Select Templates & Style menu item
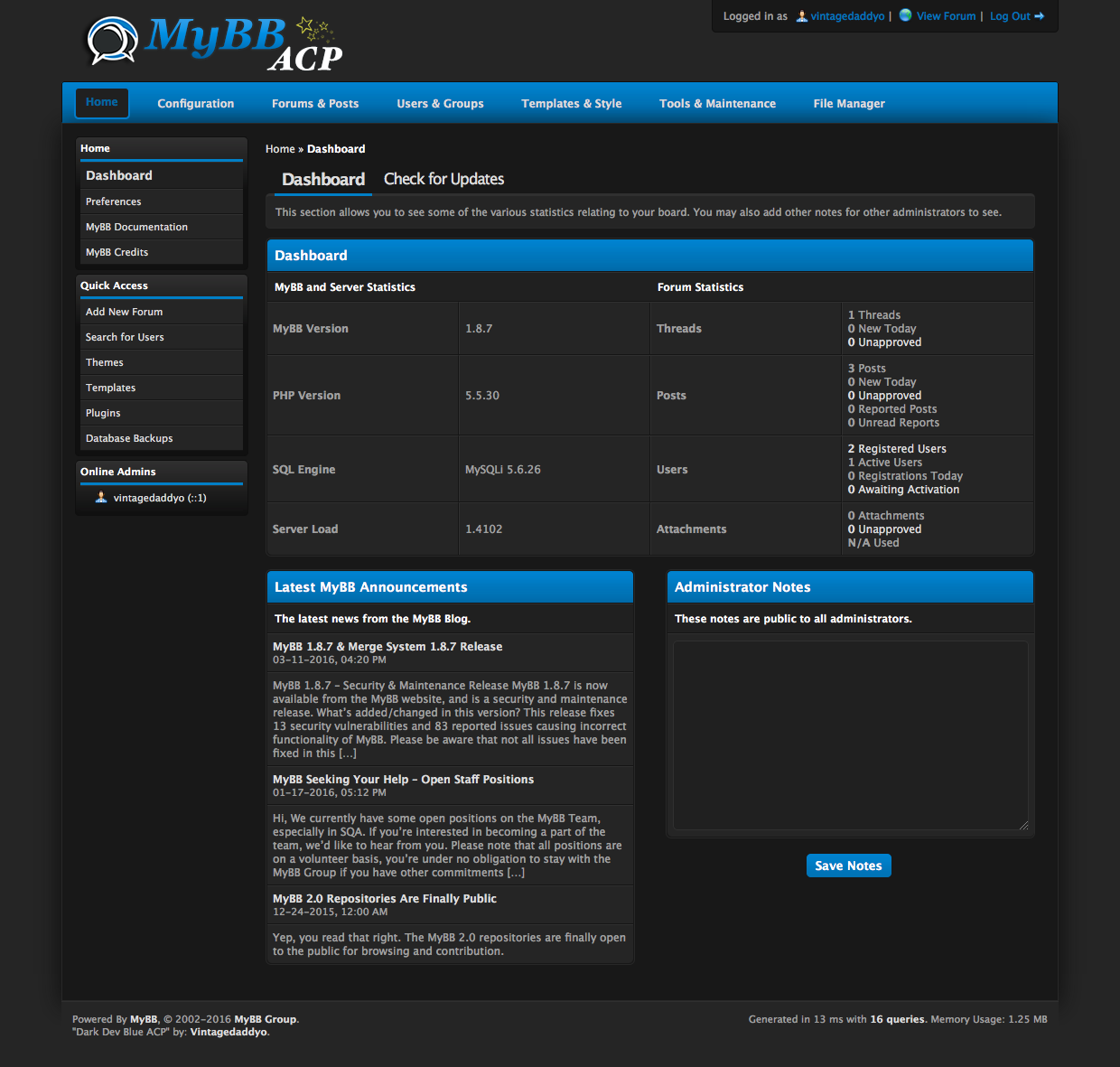This screenshot has height=1067, width=1120. (x=571, y=104)
